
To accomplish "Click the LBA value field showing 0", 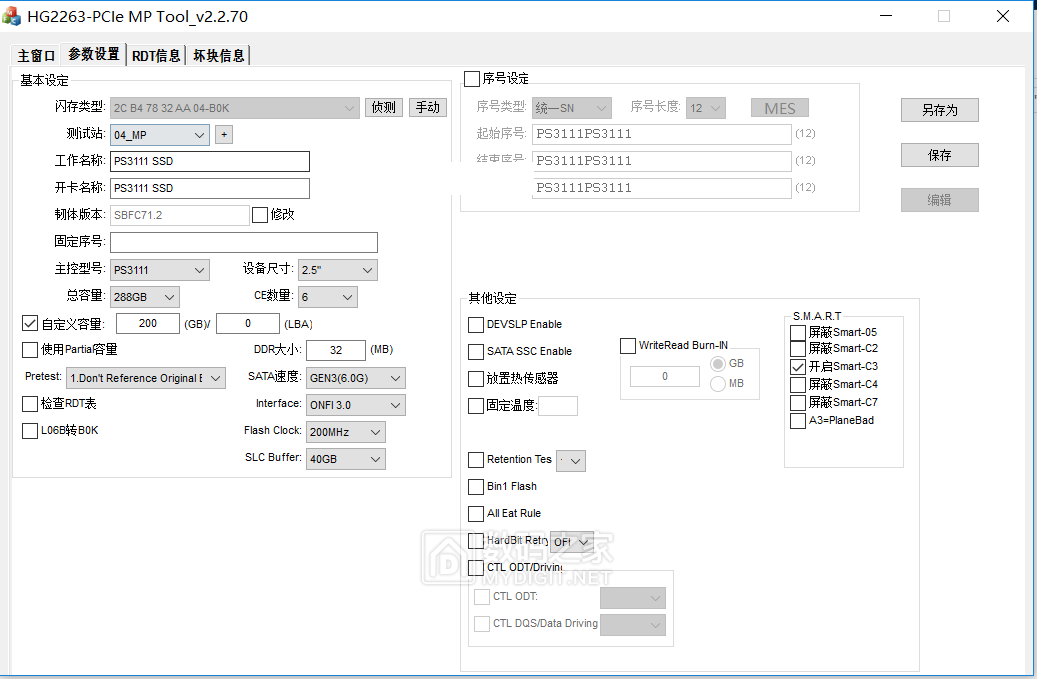I will point(247,323).
